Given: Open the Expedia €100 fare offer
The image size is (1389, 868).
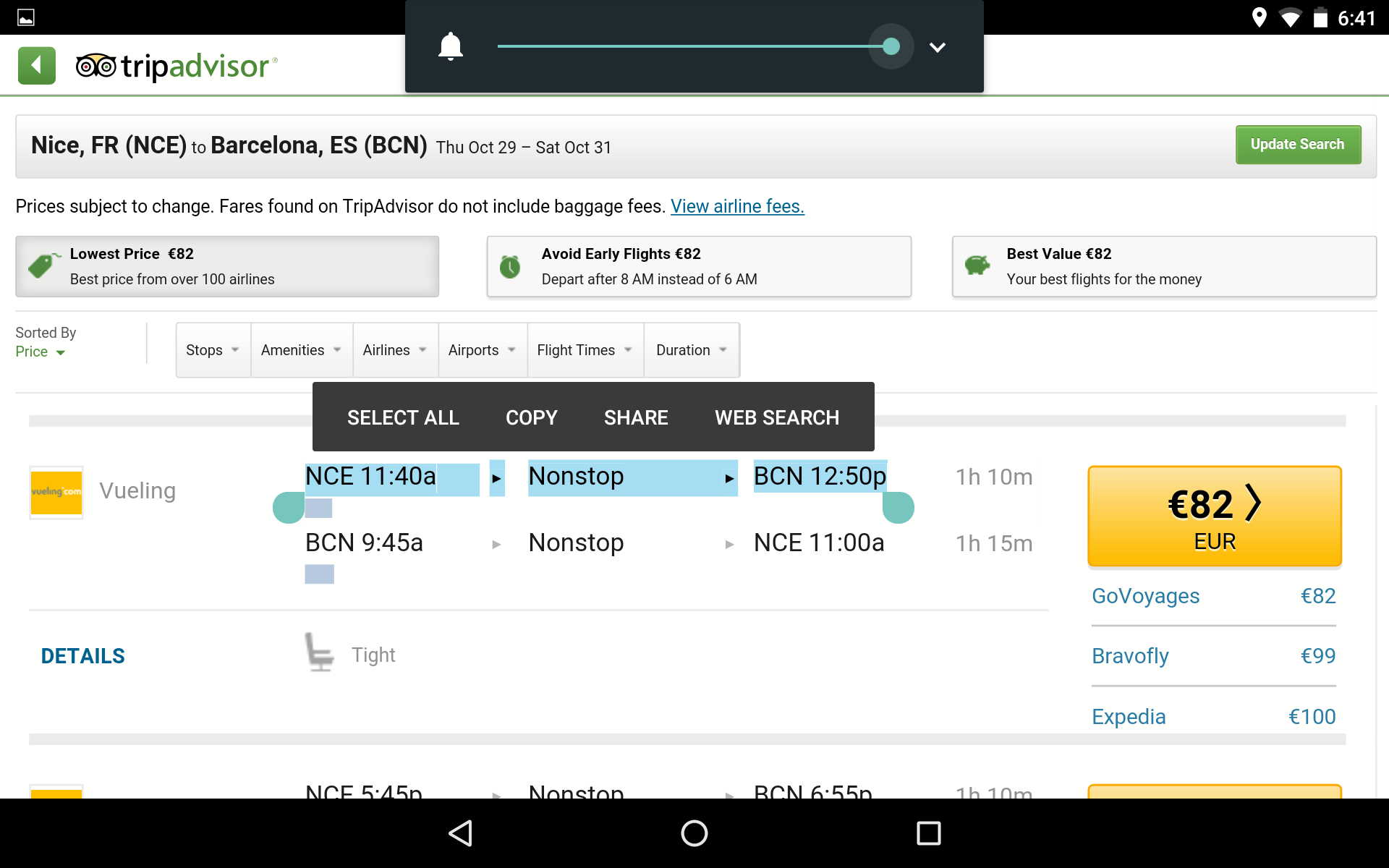Looking at the screenshot, I should 1213,717.
